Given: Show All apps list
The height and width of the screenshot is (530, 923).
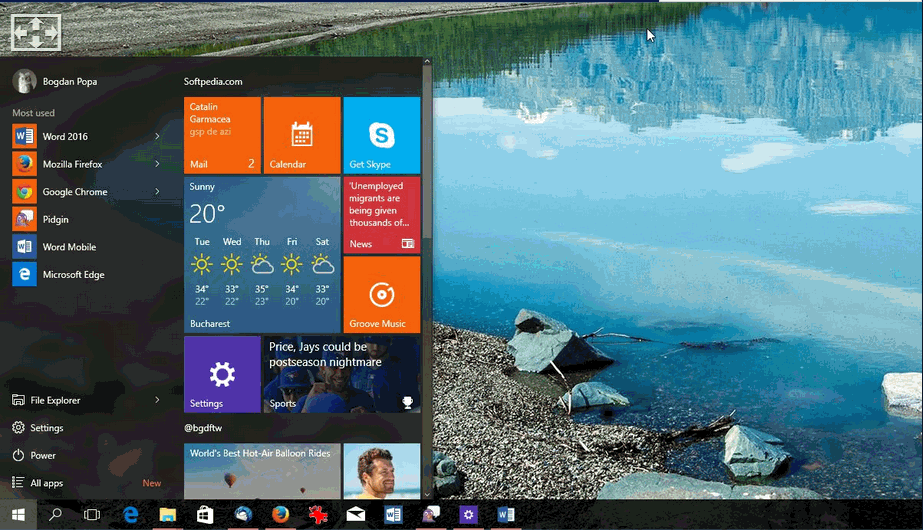Looking at the screenshot, I should point(38,483).
